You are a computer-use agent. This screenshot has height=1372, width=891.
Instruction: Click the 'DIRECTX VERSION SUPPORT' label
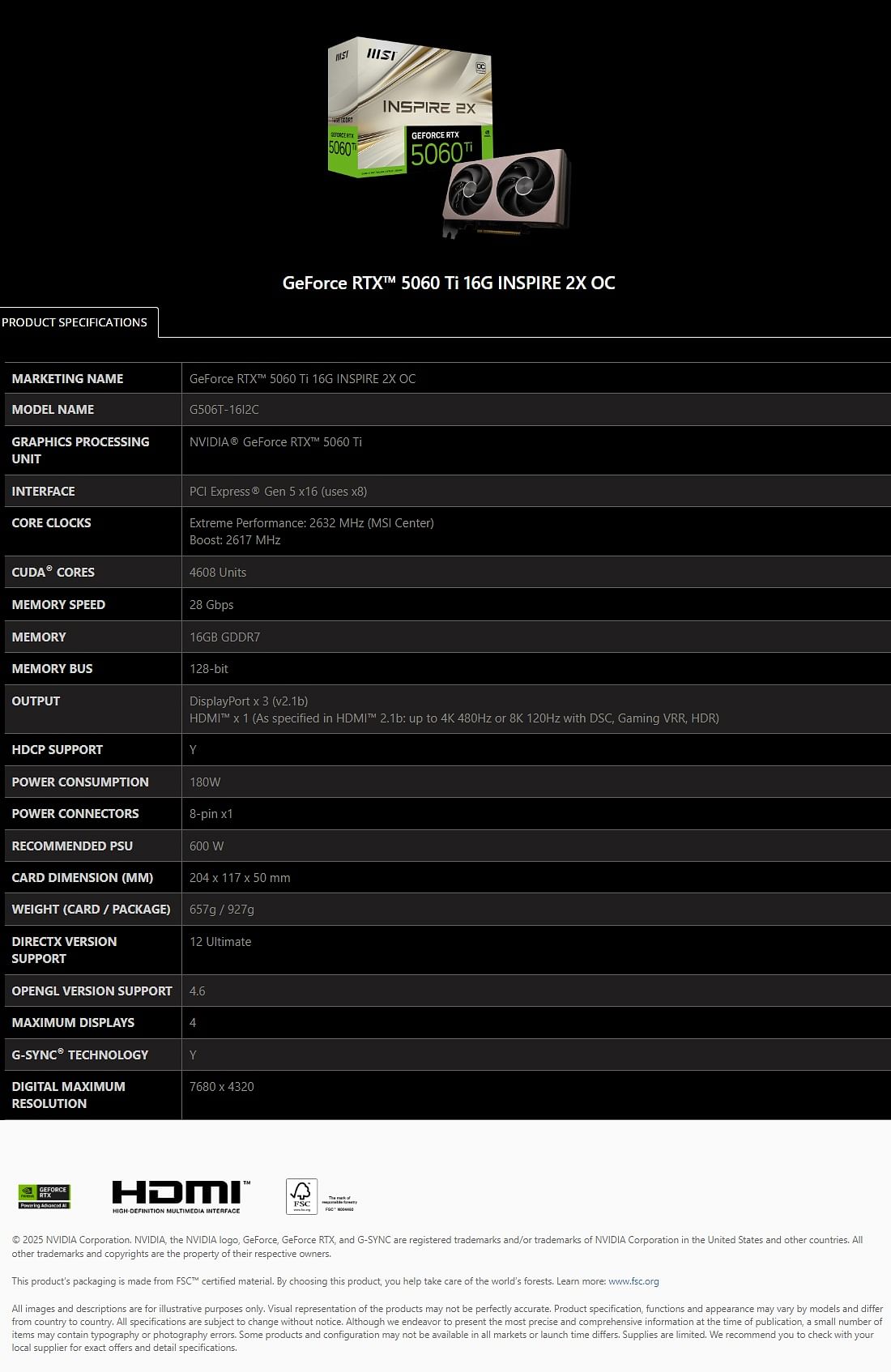pos(64,950)
